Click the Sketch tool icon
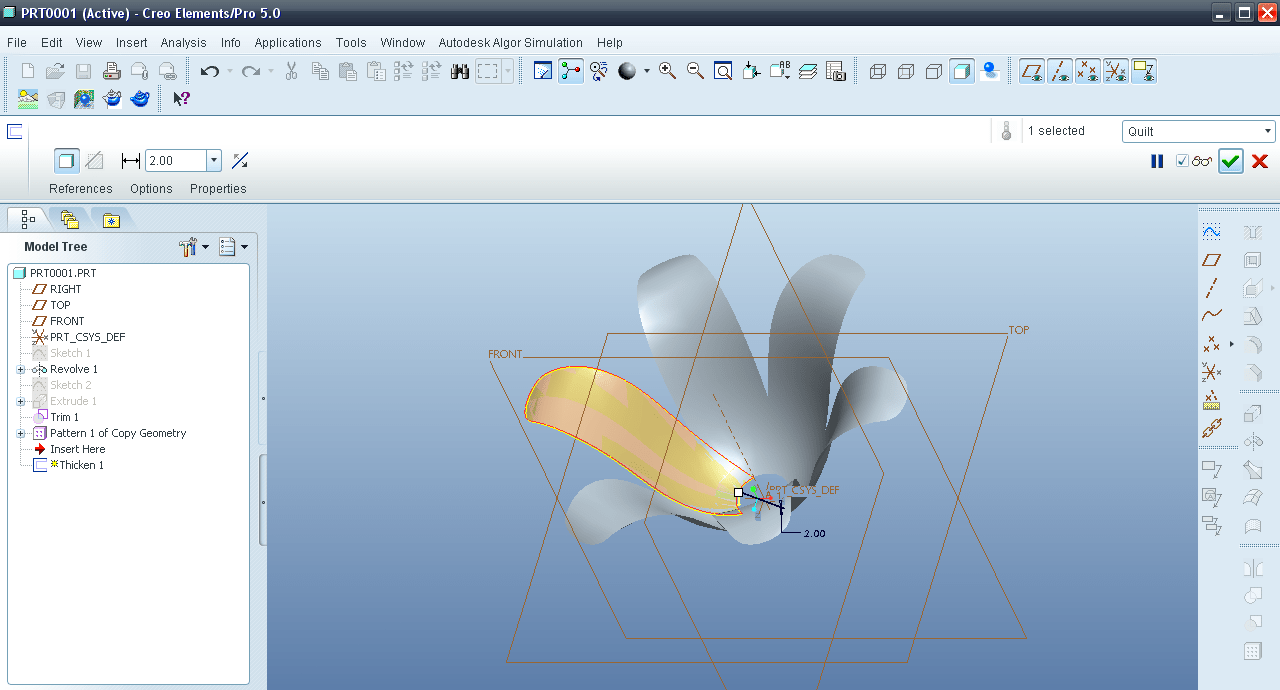This screenshot has width=1280, height=690. point(1211,232)
